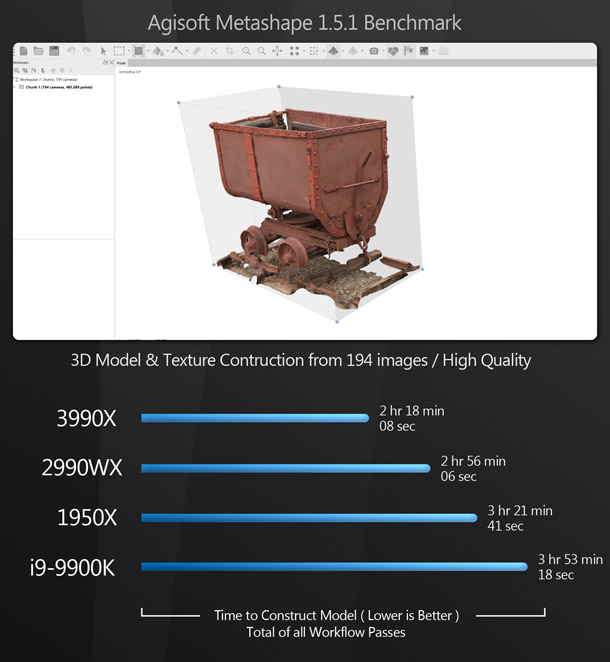Click the Zoom out magnifier
This screenshot has height=662, width=610.
(x=261, y=50)
